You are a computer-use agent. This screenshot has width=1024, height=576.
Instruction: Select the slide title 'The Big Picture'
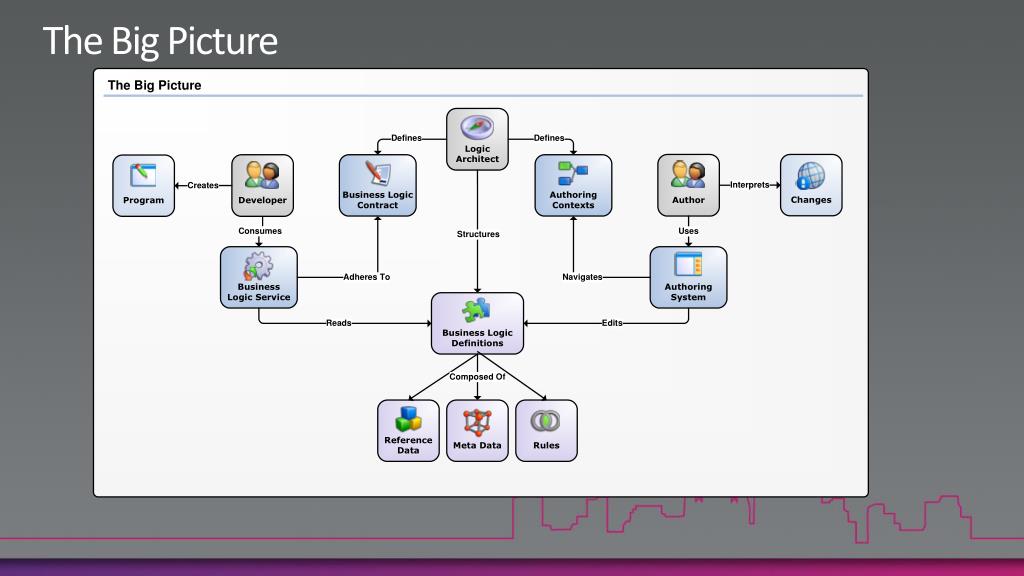pyautogui.click(x=160, y=41)
